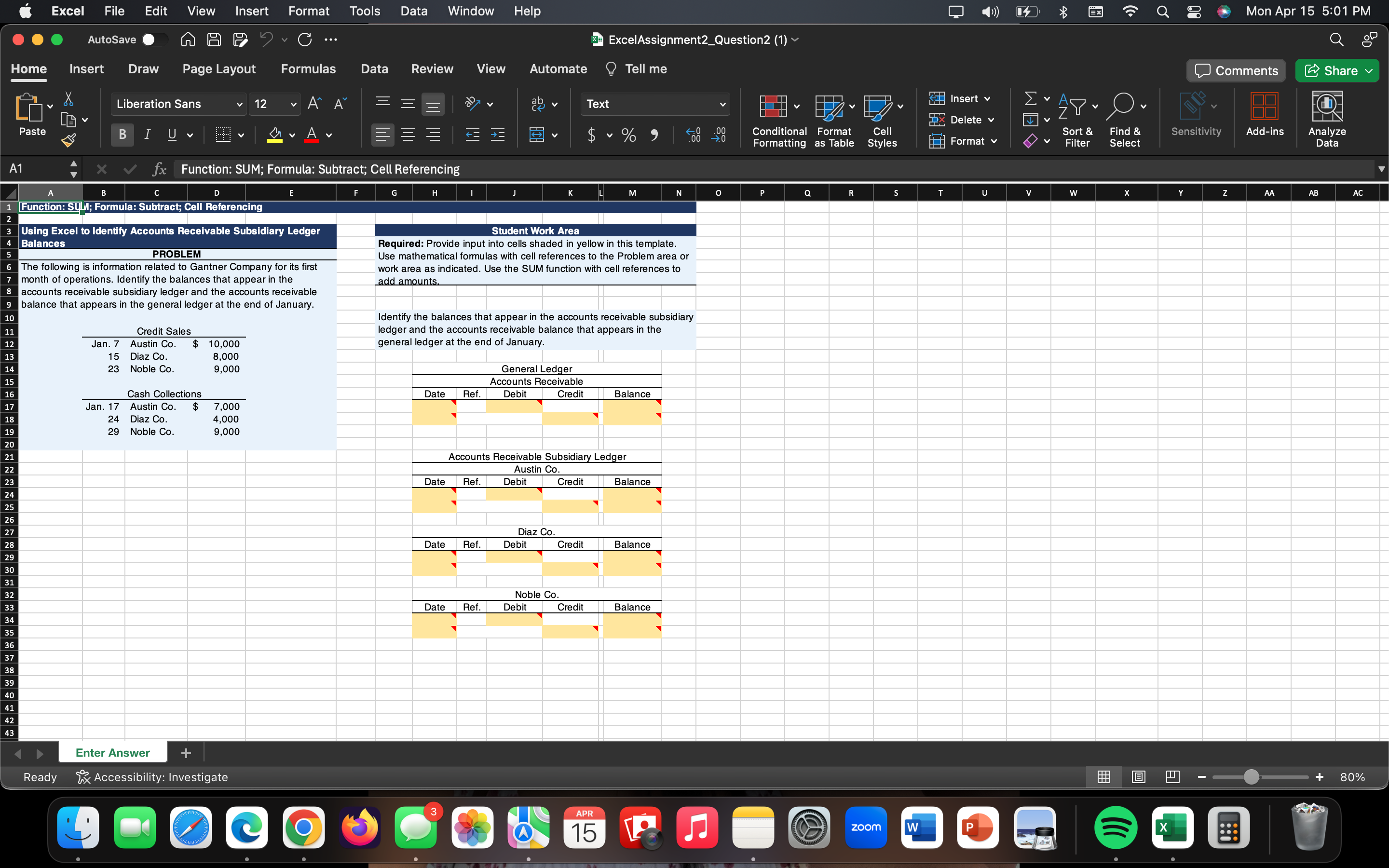Image resolution: width=1389 pixels, height=868 pixels.
Task: Apply italic formatting
Action: coord(147,135)
